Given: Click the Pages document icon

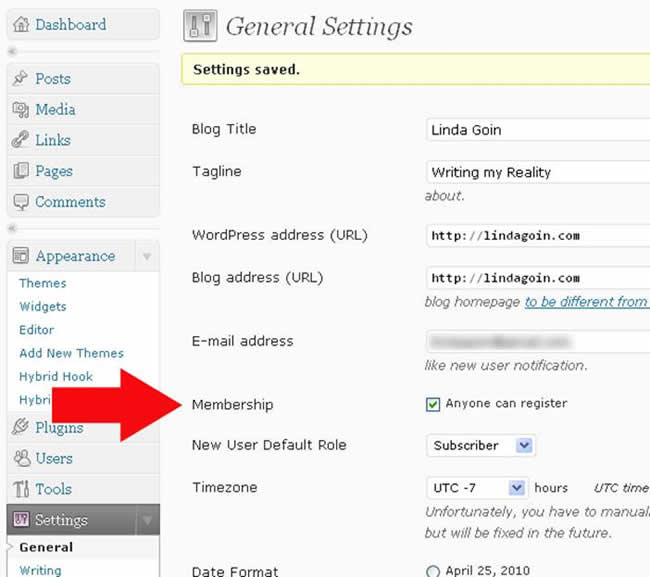Looking at the screenshot, I should tap(21, 171).
